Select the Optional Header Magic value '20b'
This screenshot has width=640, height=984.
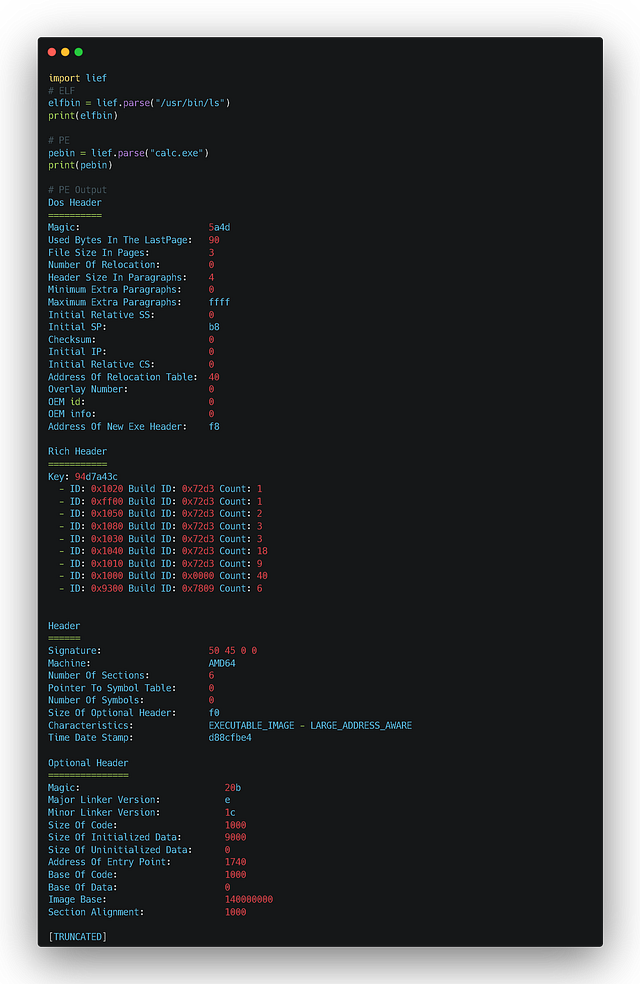coord(233,788)
